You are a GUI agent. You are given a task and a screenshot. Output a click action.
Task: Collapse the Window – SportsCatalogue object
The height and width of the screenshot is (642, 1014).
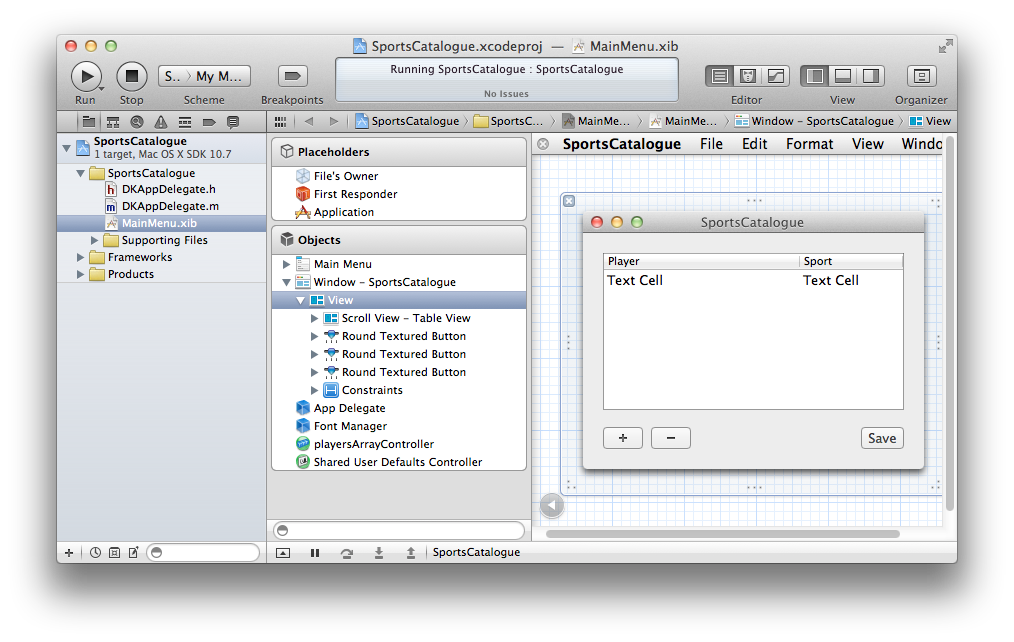click(x=286, y=283)
